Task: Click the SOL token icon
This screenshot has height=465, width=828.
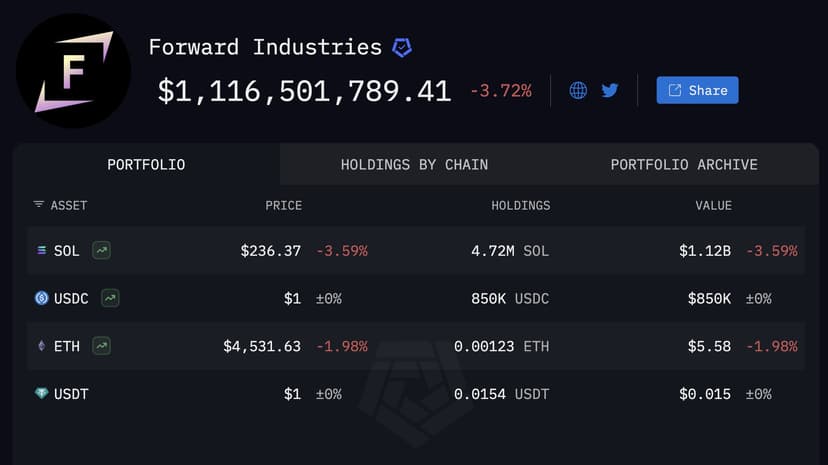Action: coord(41,251)
